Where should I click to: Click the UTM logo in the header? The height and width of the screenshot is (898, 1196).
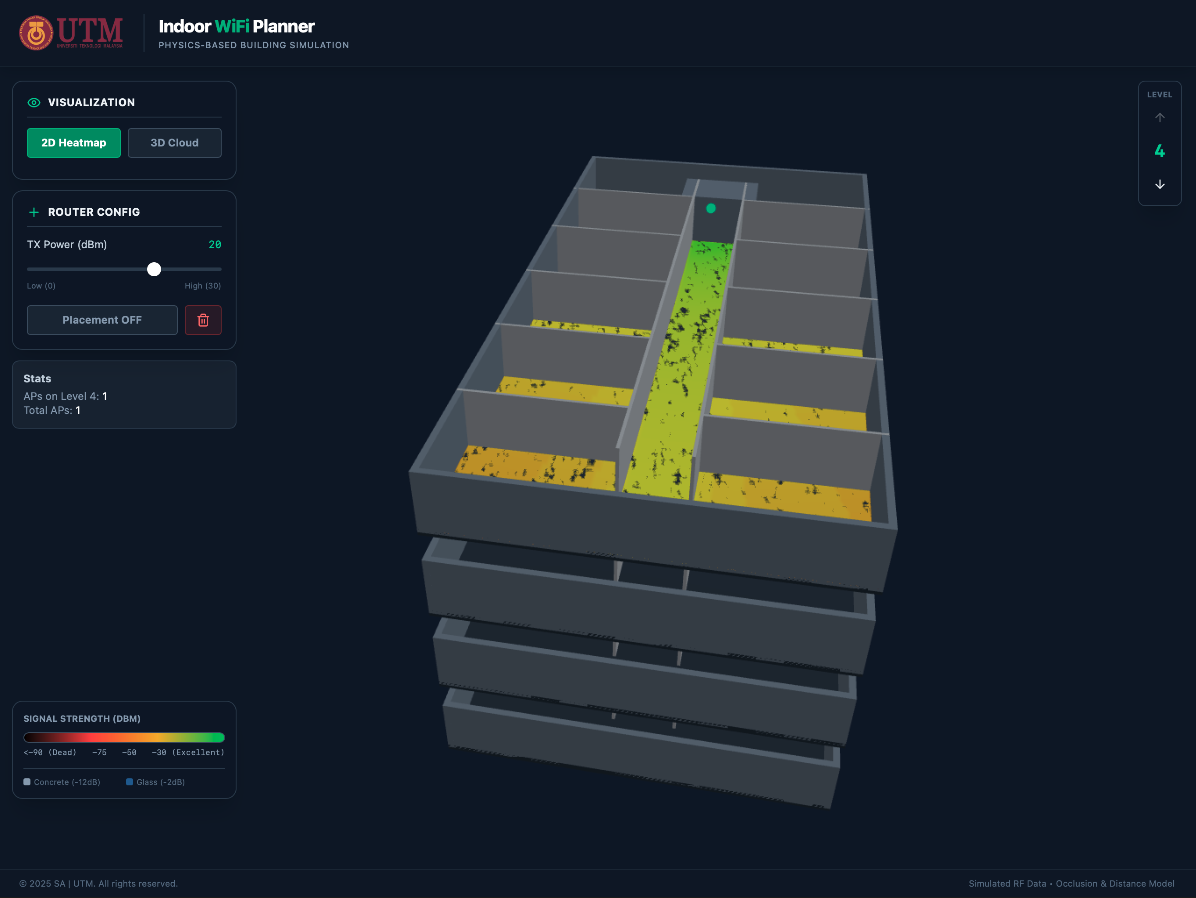pyautogui.click(x=71, y=33)
